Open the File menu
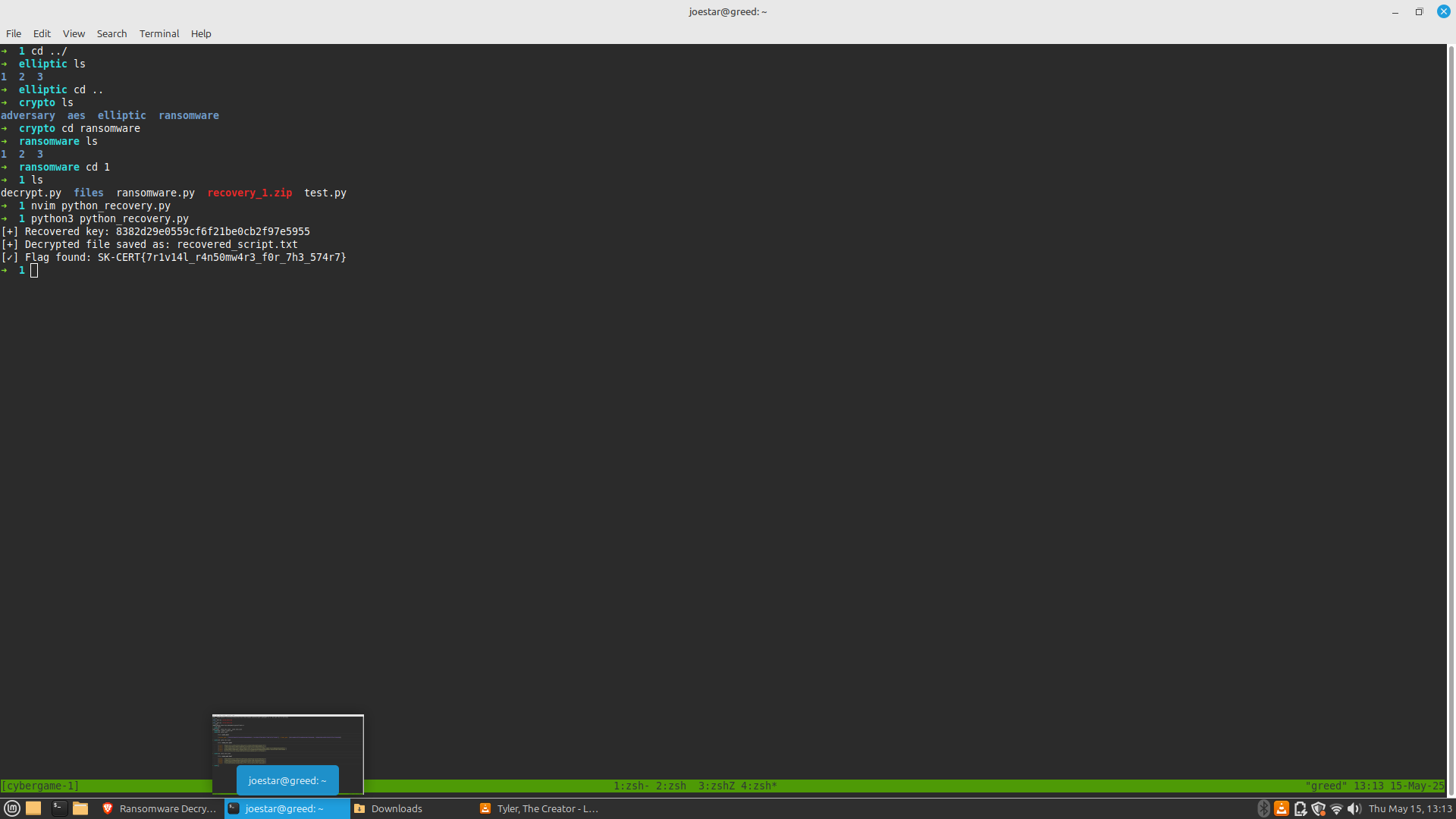This screenshot has height=819, width=1456. 14,33
